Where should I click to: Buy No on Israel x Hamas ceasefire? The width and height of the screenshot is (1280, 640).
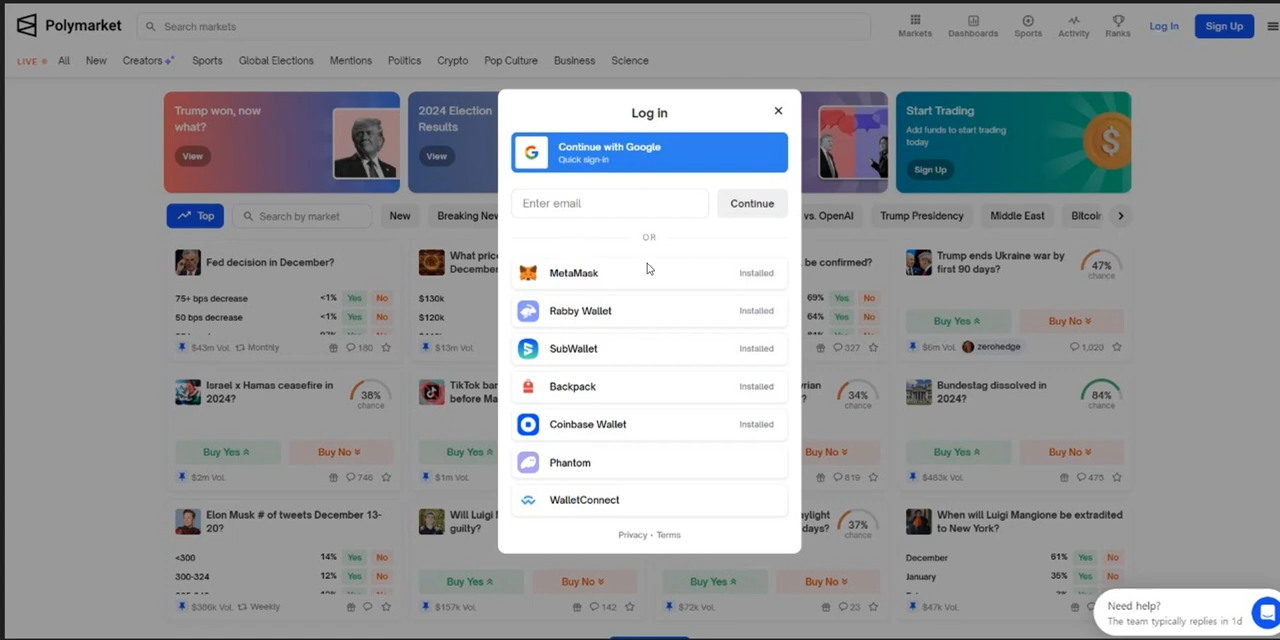340,452
